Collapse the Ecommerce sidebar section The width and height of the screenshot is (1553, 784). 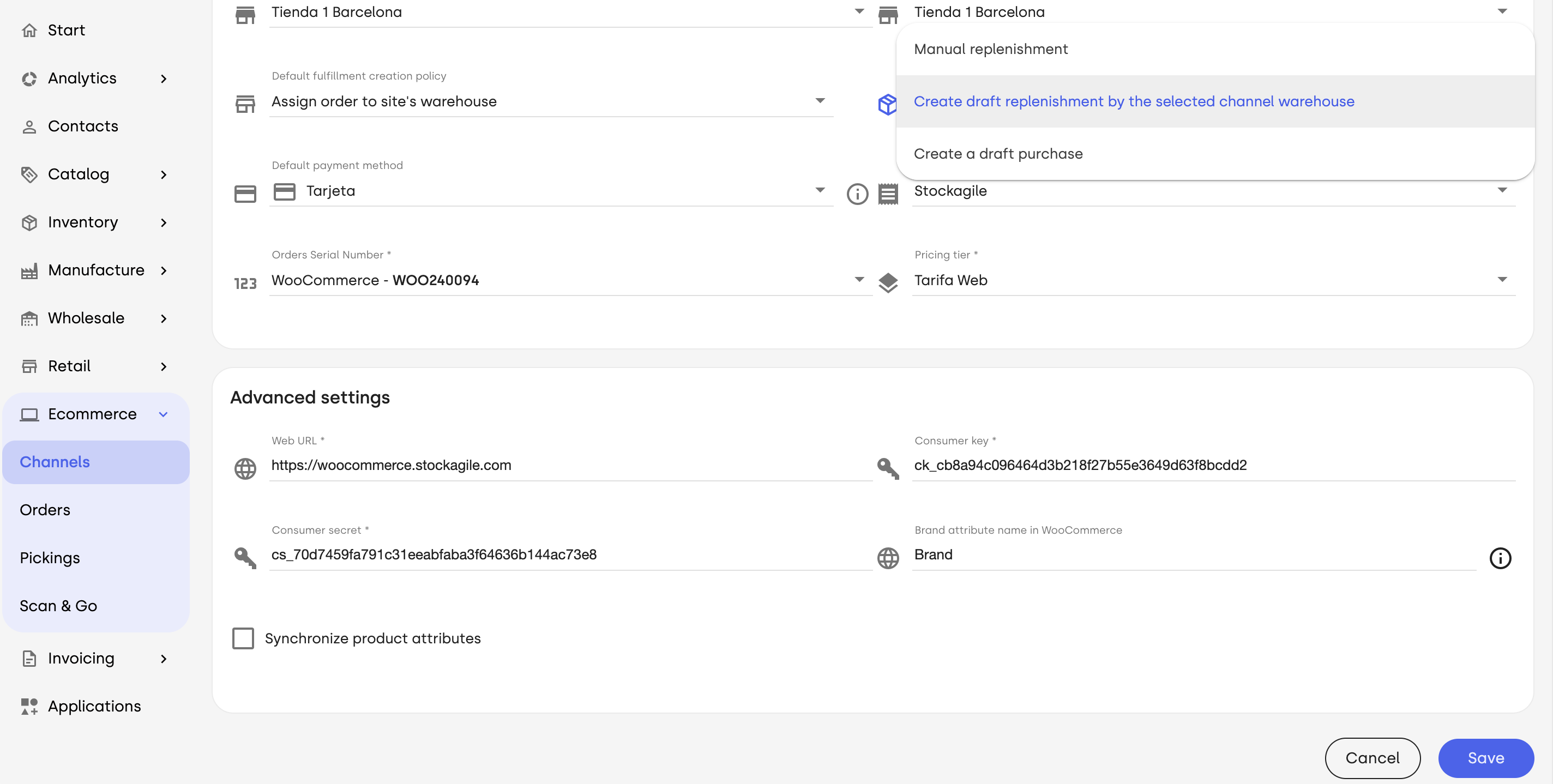(96, 414)
